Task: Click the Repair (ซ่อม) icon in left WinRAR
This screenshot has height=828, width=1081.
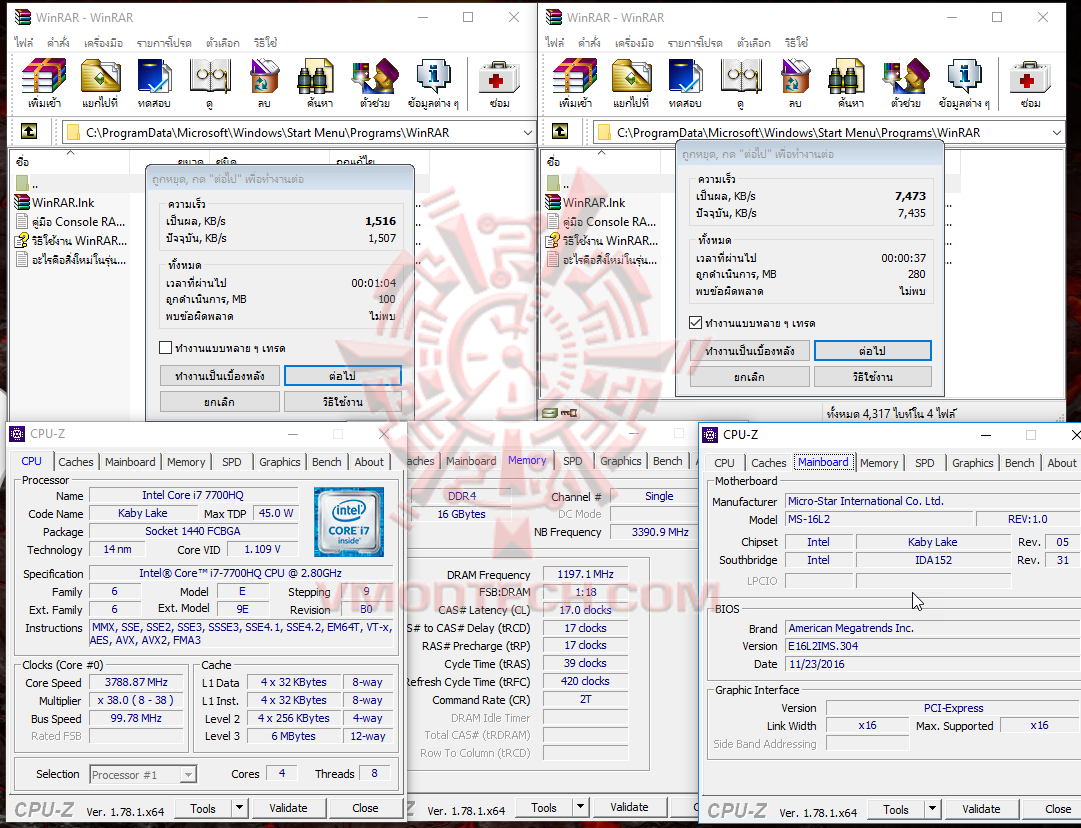Action: 498,83
